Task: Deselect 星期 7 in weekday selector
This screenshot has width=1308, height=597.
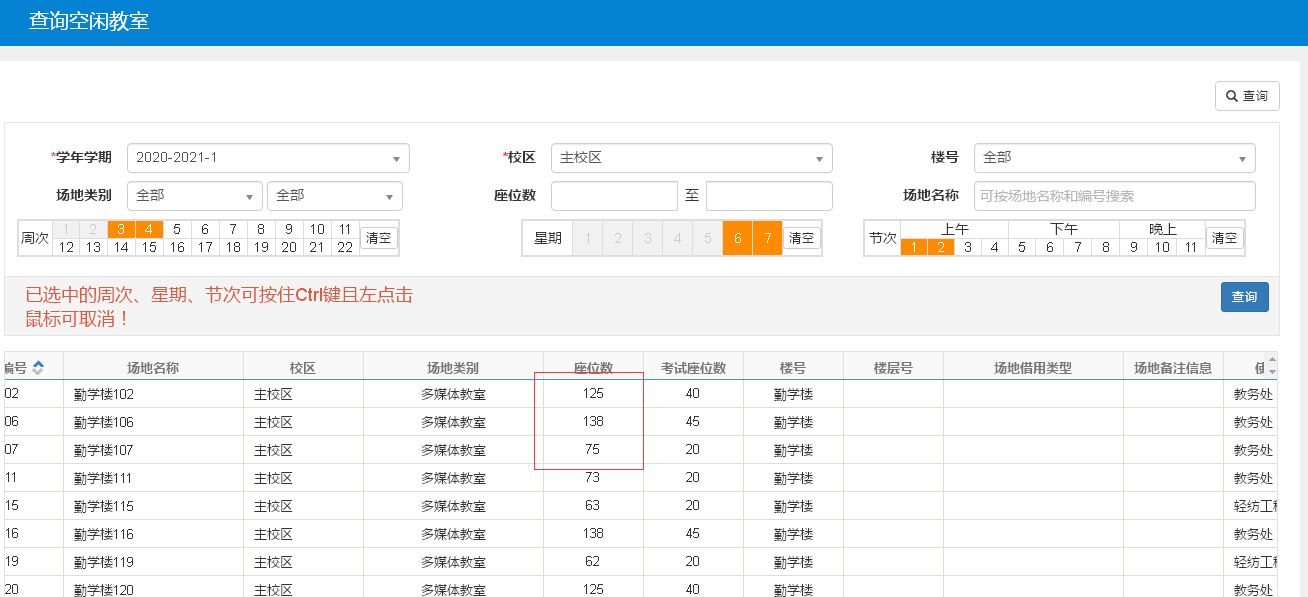Action: coord(768,238)
